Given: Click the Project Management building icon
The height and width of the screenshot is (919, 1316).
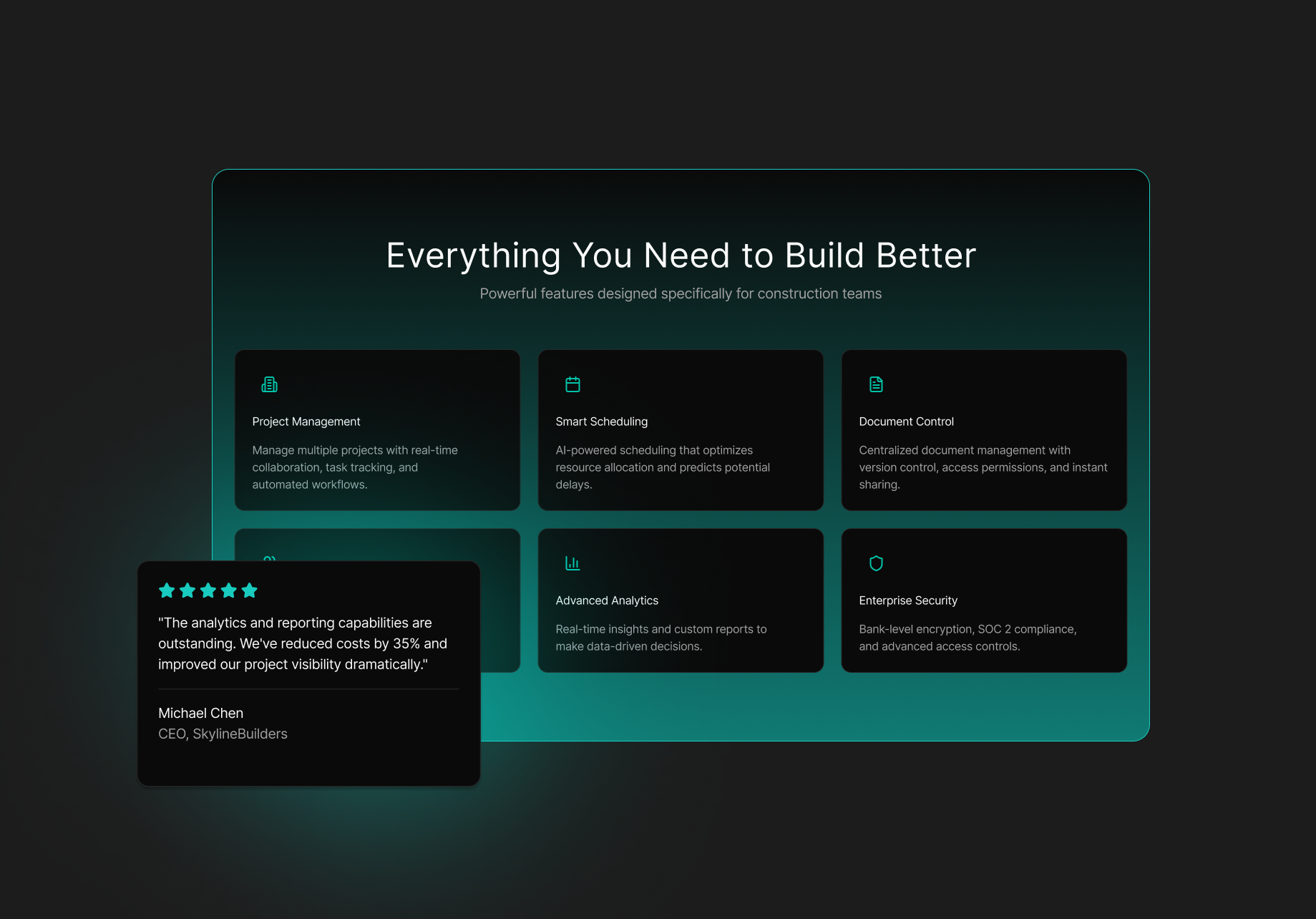Looking at the screenshot, I should pyautogui.click(x=269, y=384).
